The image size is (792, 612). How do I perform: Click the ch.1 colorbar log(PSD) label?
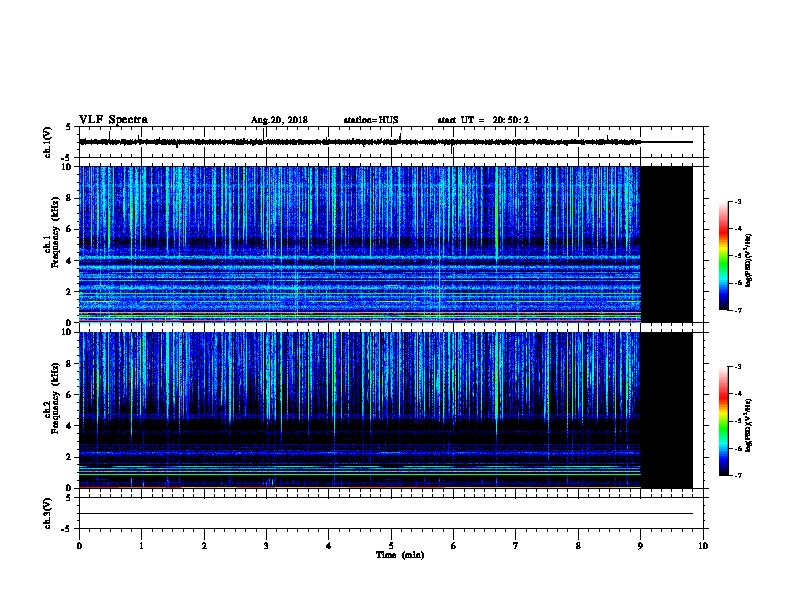[748, 261]
